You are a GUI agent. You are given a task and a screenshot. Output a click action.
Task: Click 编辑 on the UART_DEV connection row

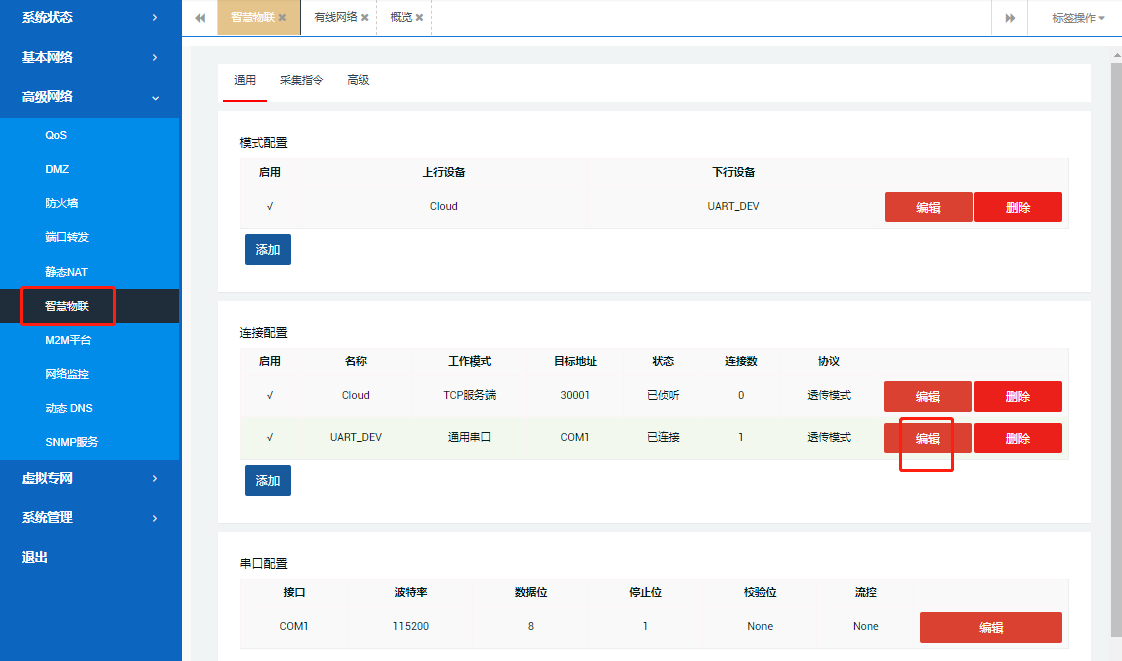(x=927, y=438)
